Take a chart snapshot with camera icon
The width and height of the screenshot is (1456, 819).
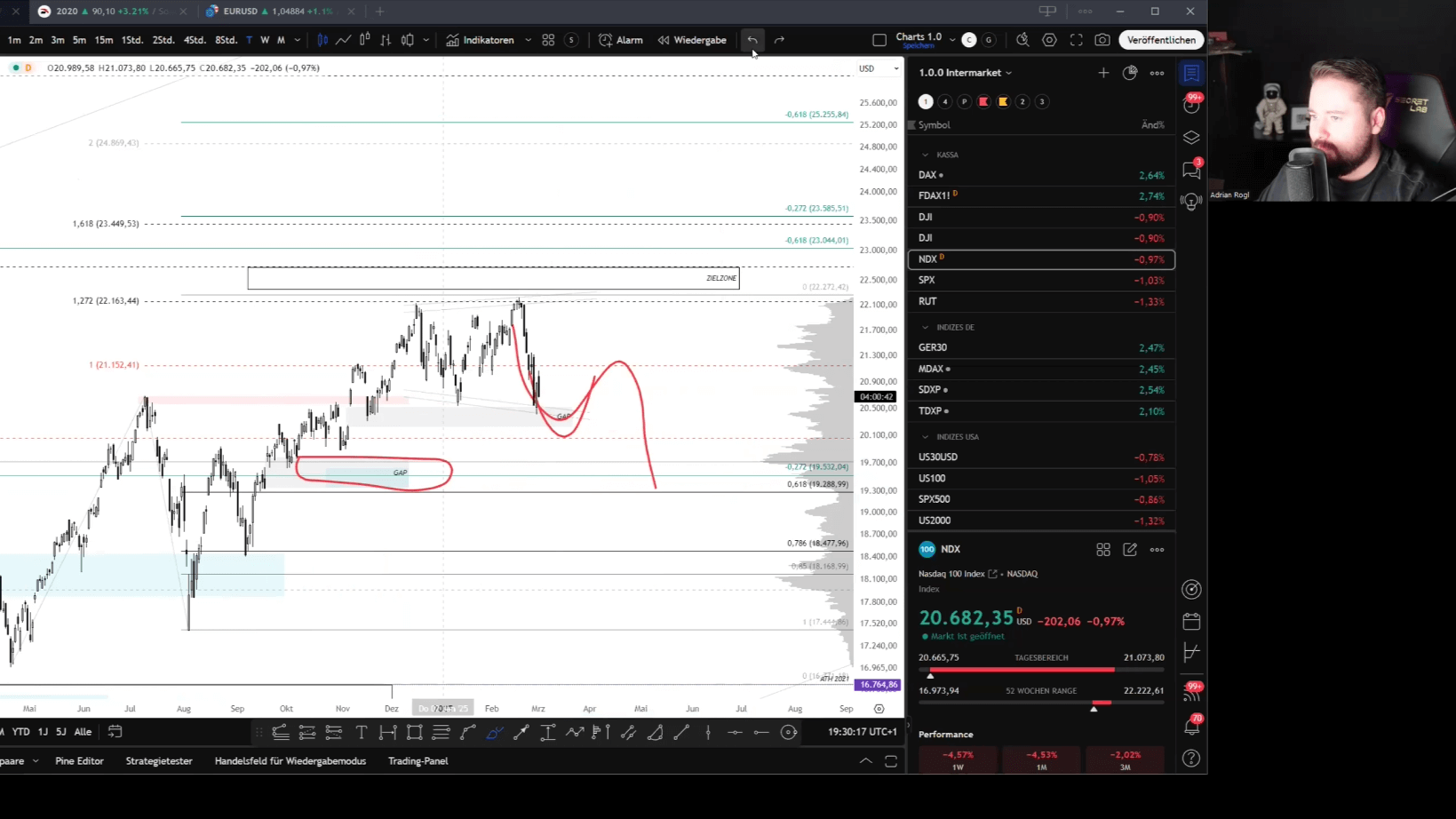click(1102, 40)
